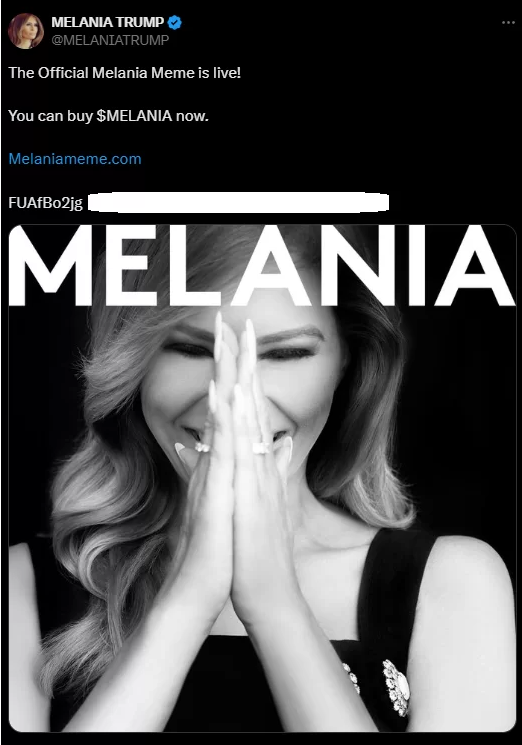This screenshot has height=745, width=522.
Task: Click the large MELANIA headline in the image
Action: (262, 266)
